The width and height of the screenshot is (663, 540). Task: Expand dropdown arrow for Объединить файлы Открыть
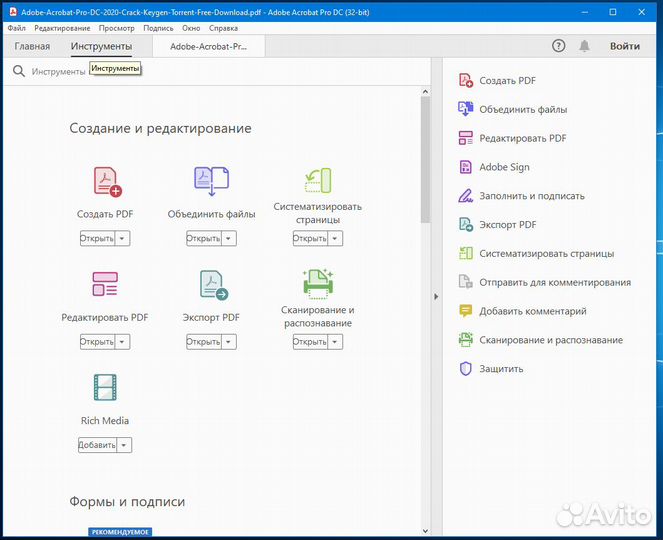(x=229, y=238)
